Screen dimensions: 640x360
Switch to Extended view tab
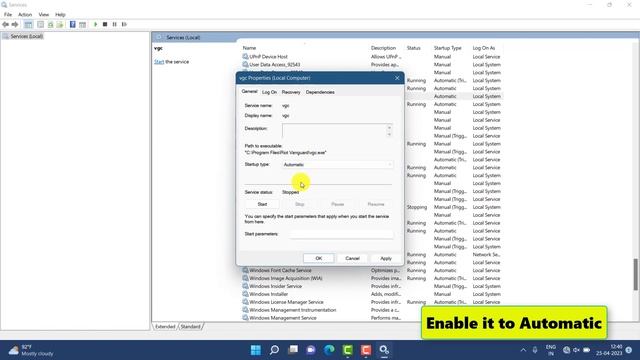pyautogui.click(x=165, y=327)
